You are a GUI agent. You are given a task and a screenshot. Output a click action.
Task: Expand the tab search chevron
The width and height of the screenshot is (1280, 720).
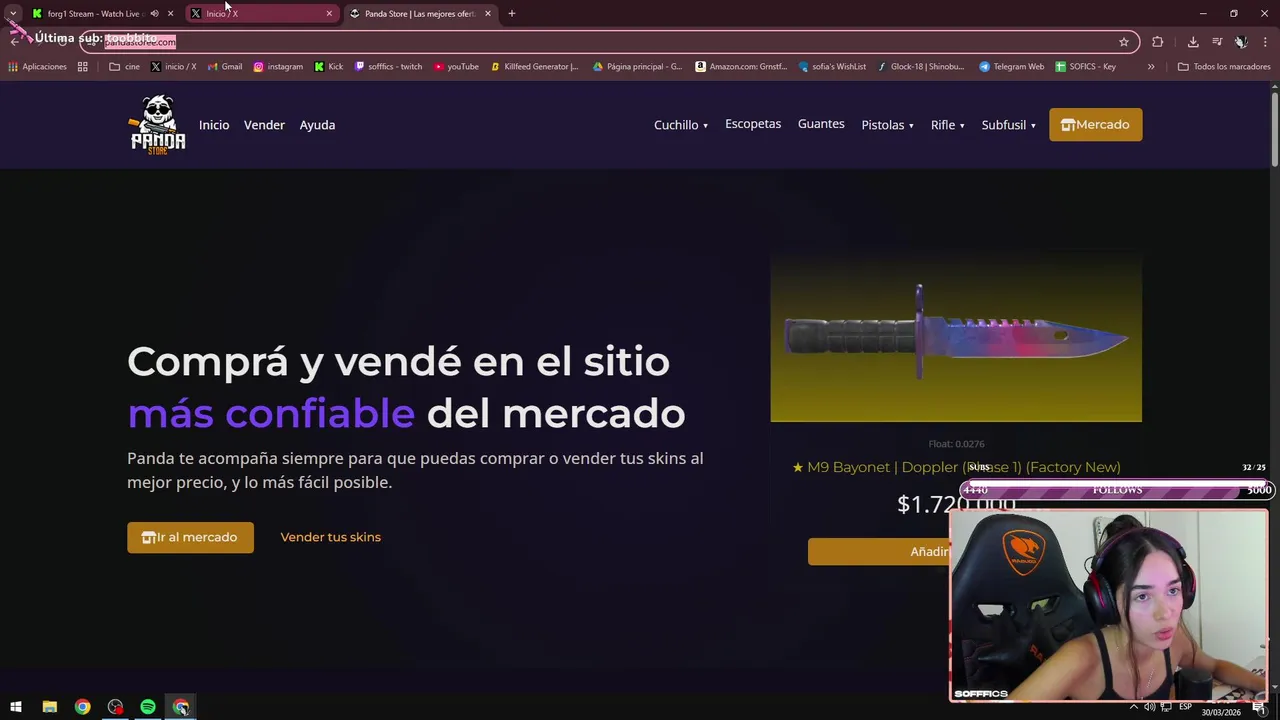13,14
